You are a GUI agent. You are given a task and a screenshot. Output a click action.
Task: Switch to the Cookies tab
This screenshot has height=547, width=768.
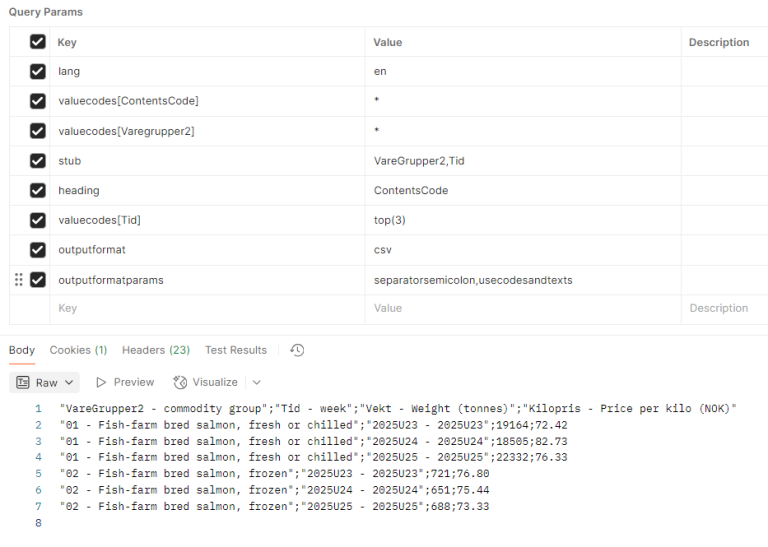coord(78,350)
